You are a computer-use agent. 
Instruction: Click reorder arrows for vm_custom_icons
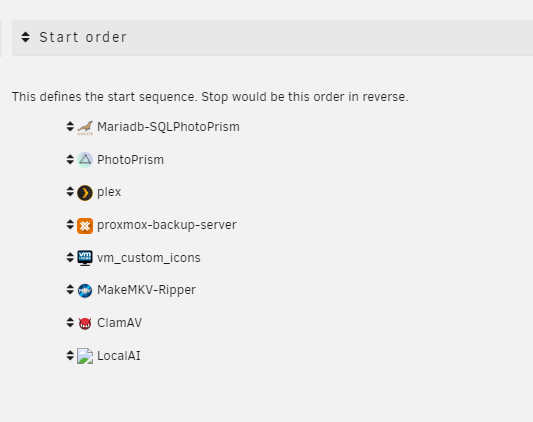click(x=70, y=257)
